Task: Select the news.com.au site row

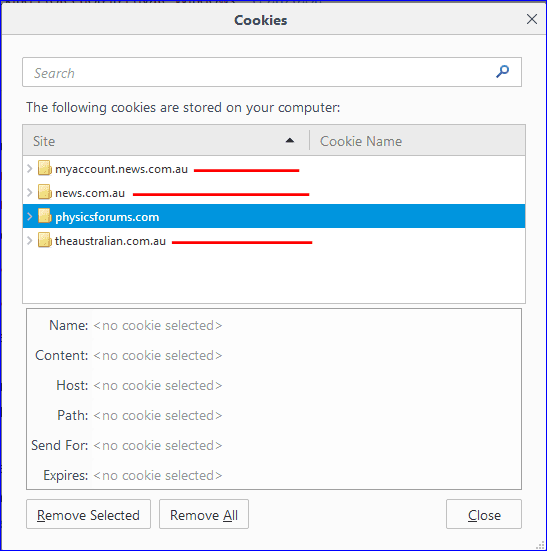Action: pyautogui.click(x=274, y=192)
